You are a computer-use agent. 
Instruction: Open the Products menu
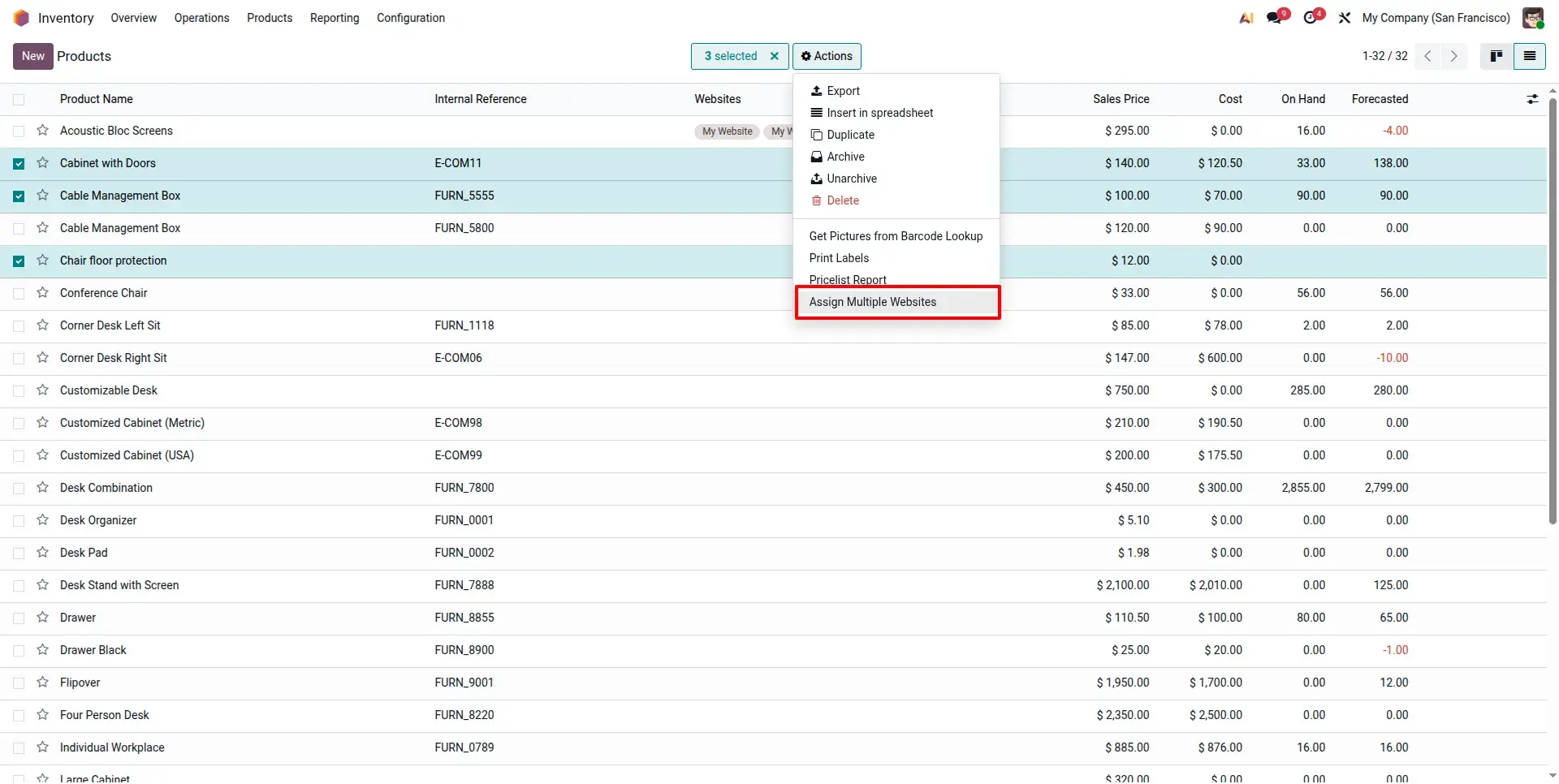270,18
